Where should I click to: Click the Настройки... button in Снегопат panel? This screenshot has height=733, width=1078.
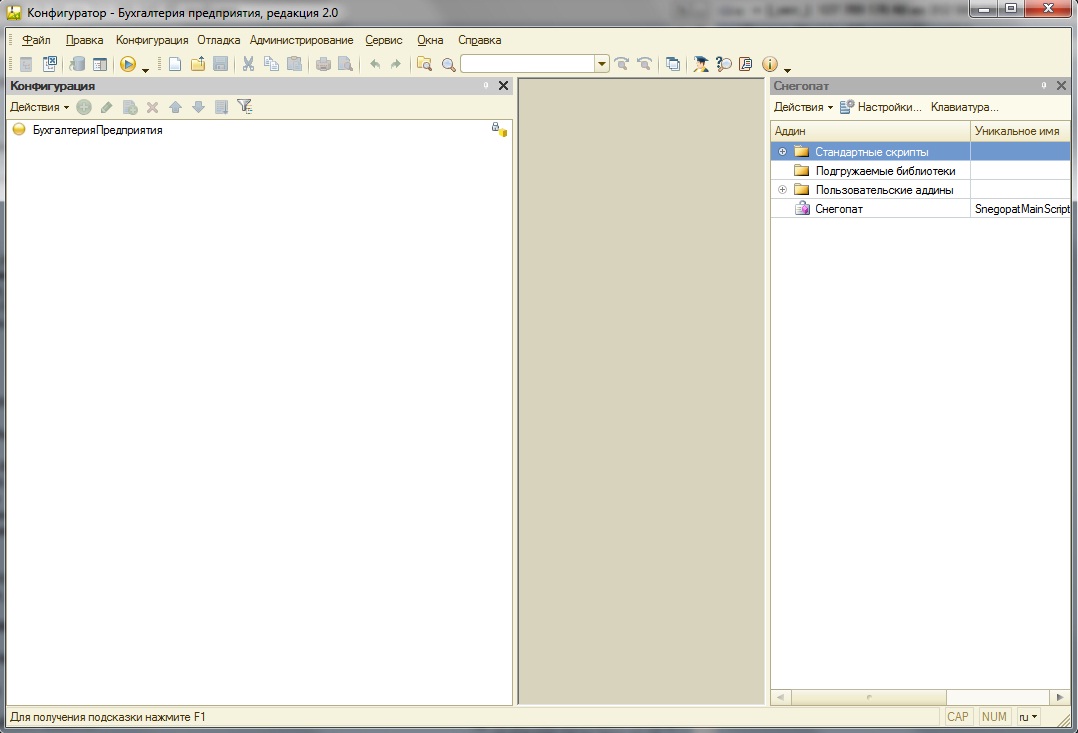[x=881, y=107]
